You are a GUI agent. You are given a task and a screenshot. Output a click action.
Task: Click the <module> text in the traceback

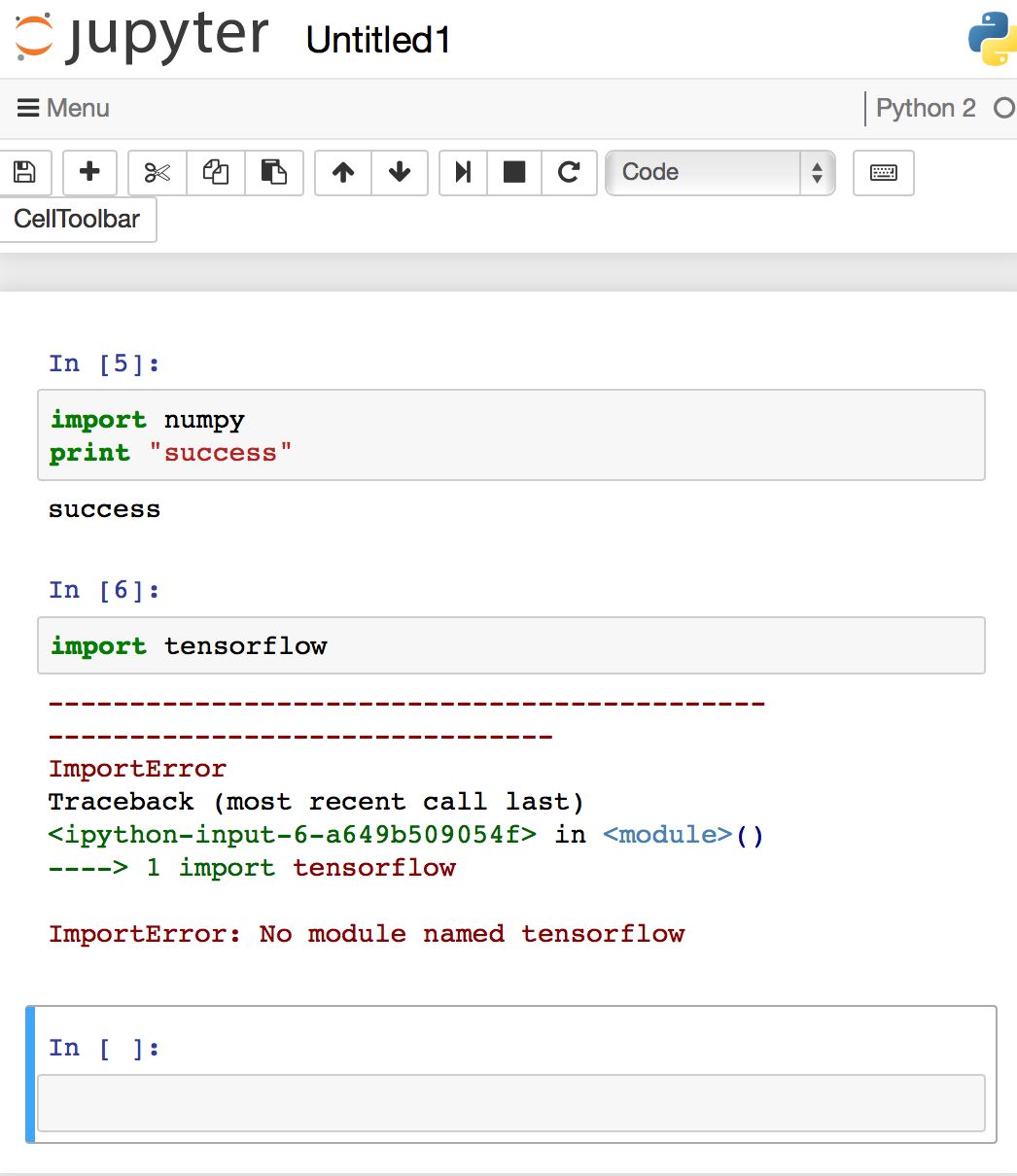pos(668,835)
